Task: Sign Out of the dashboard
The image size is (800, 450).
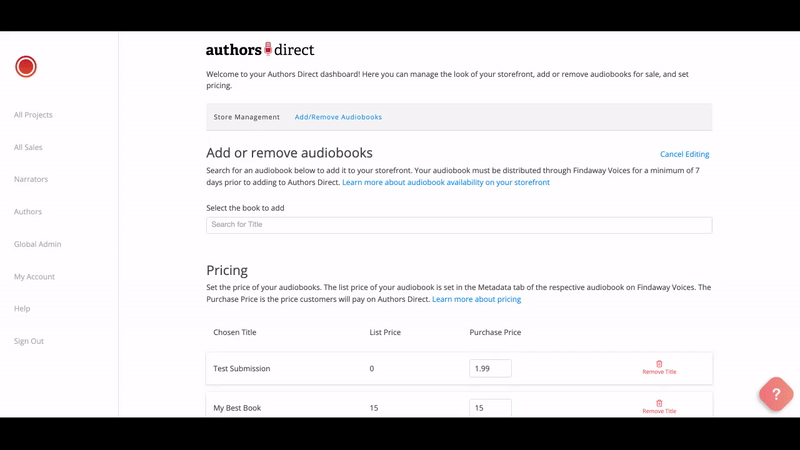Action: pos(29,341)
